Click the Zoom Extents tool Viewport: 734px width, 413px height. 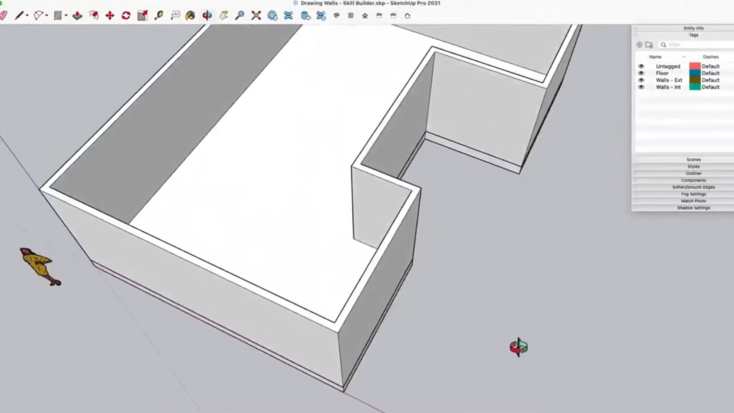pos(256,16)
